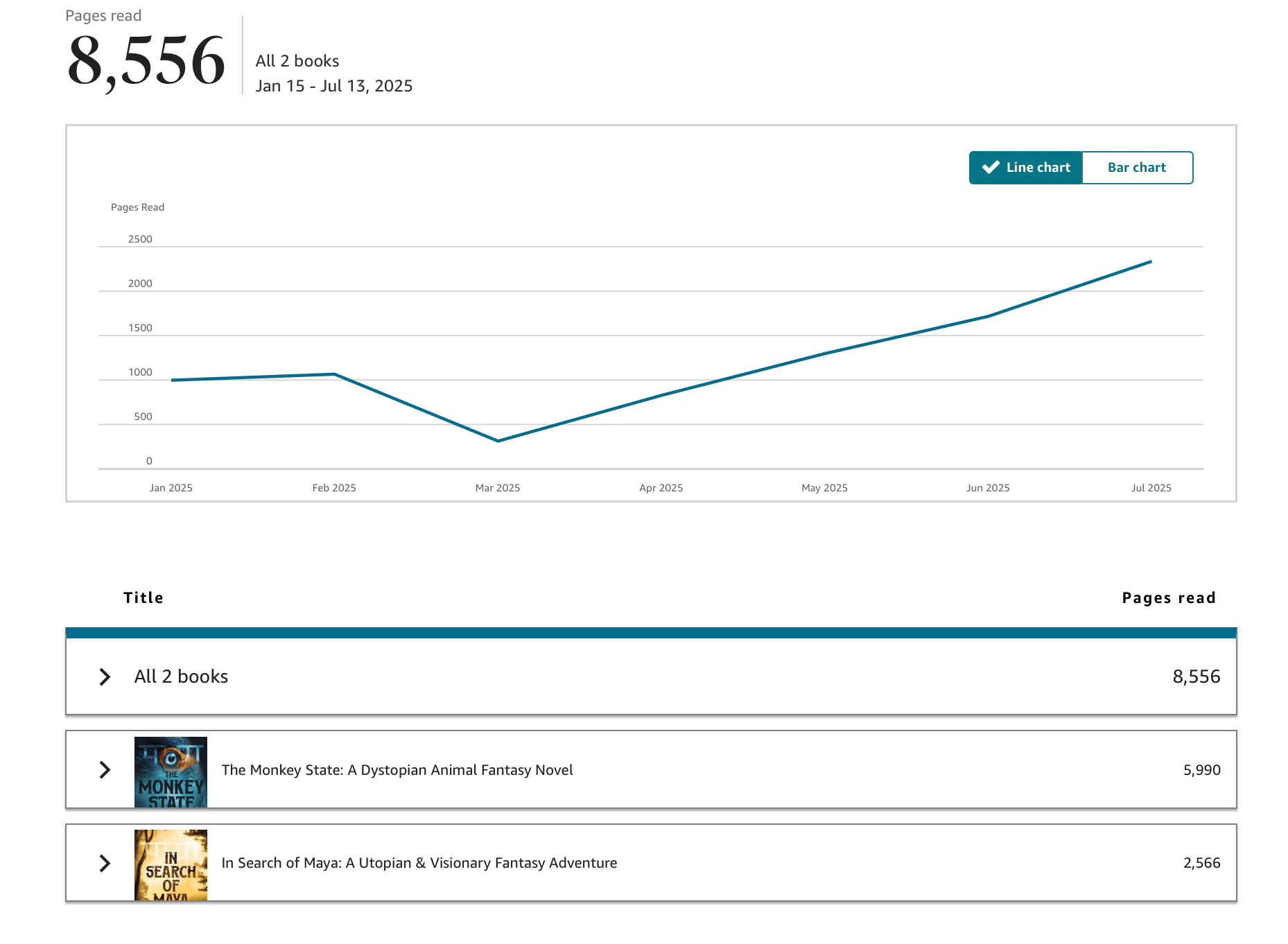Click the 1000 y-axis label
1288x944 pixels.
(140, 372)
